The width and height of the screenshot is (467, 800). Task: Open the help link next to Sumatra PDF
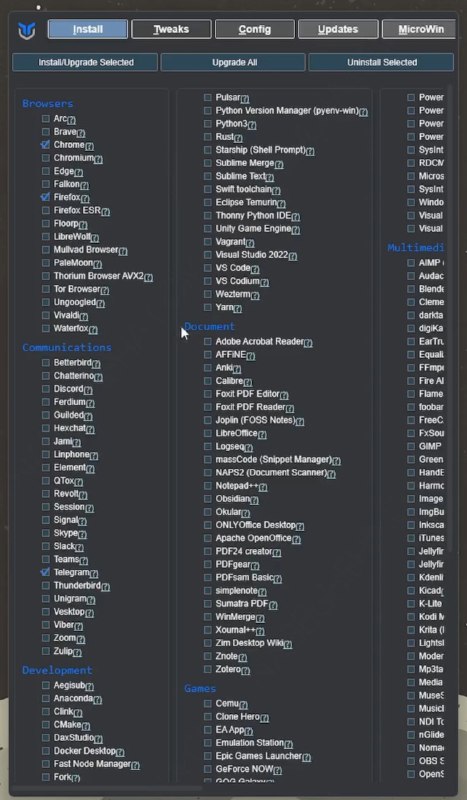273,606
